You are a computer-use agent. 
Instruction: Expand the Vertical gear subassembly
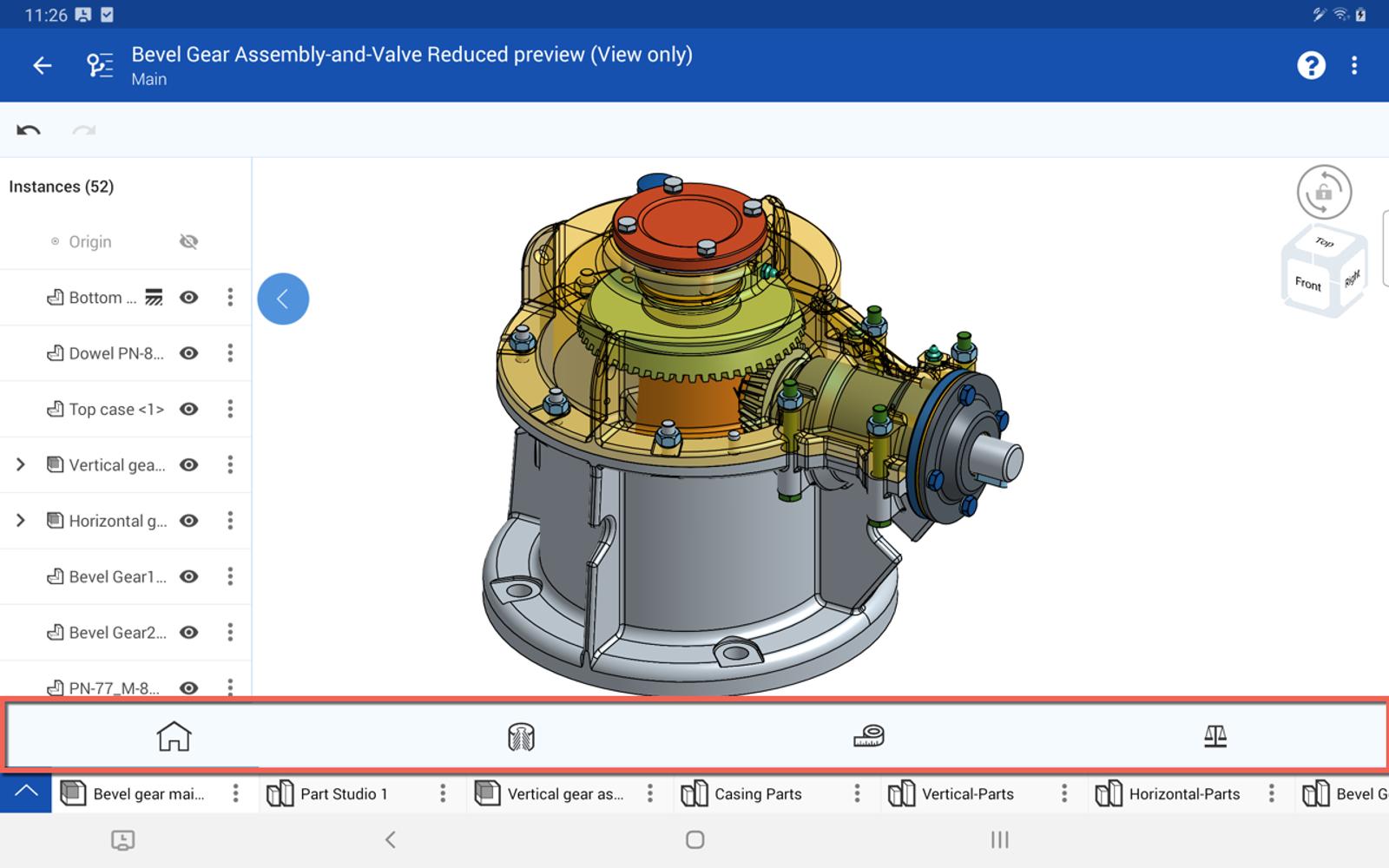click(21, 465)
